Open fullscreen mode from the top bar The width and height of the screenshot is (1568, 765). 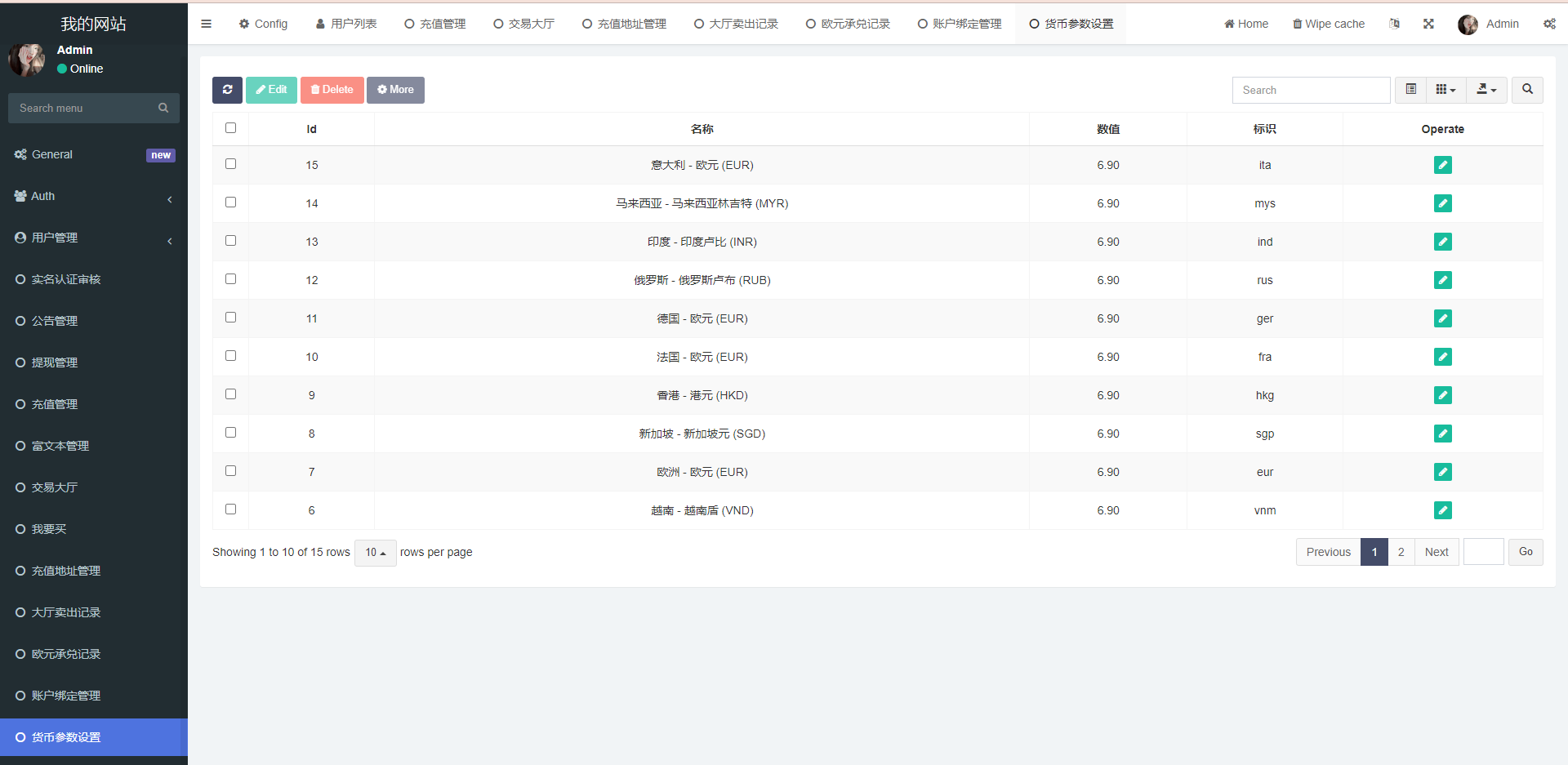click(x=1428, y=24)
